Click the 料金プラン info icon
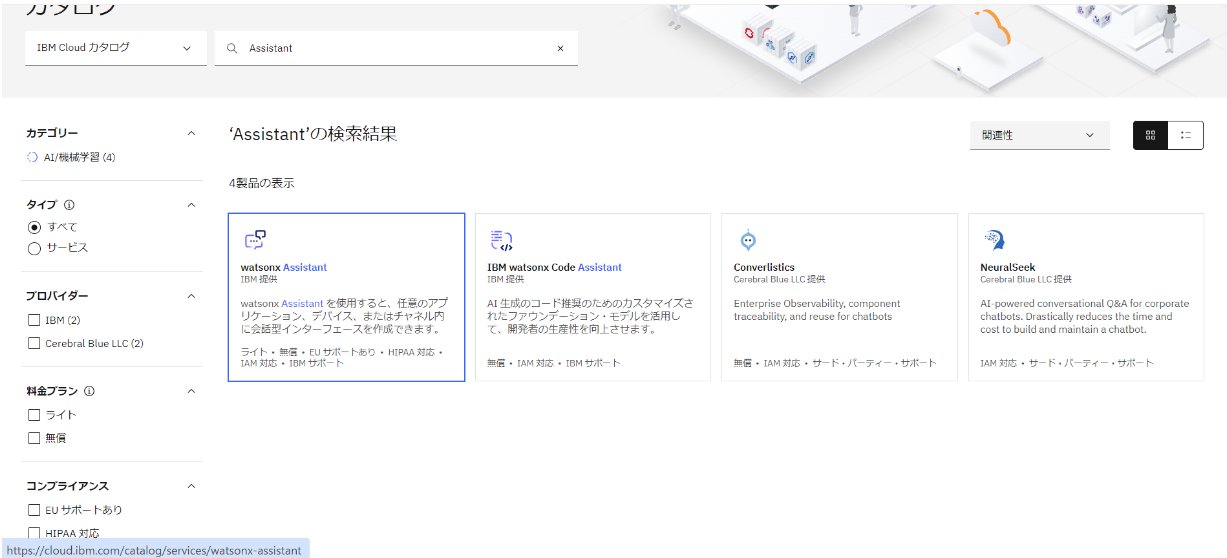Image resolution: width=1227 pixels, height=558 pixels. point(89,391)
